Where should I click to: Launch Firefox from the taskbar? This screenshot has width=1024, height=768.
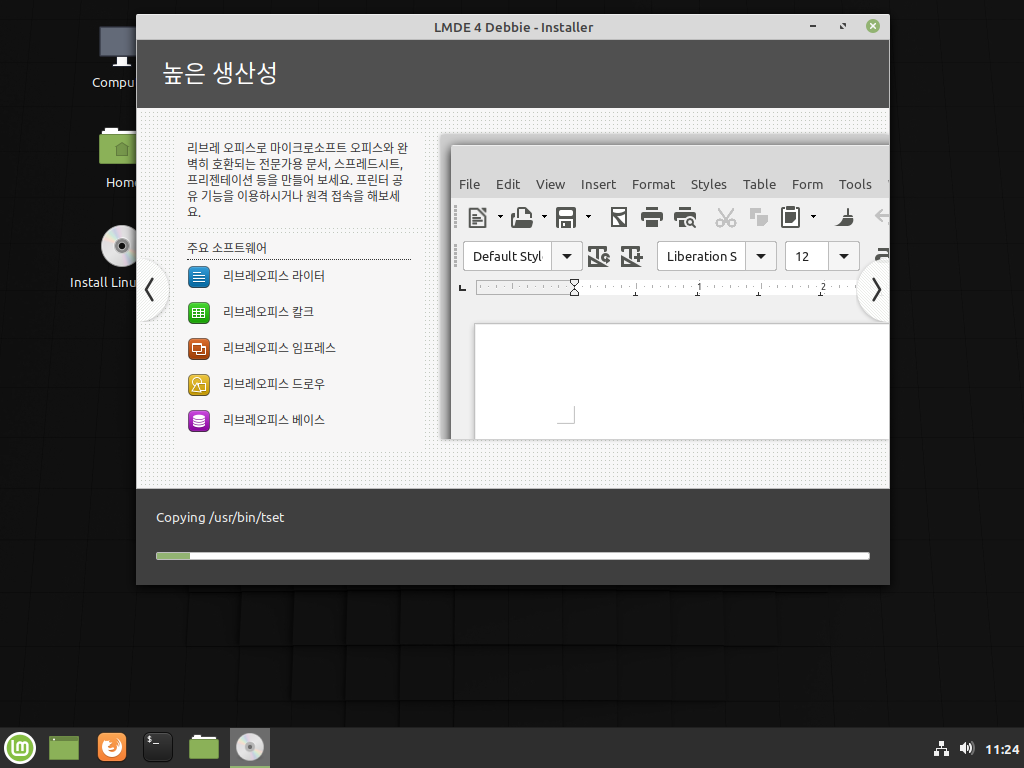[x=112, y=747]
